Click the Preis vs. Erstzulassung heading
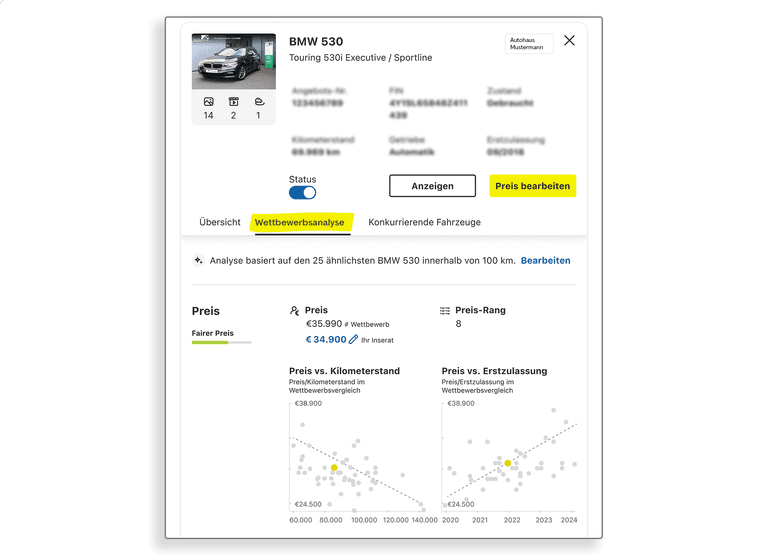 pyautogui.click(x=494, y=371)
